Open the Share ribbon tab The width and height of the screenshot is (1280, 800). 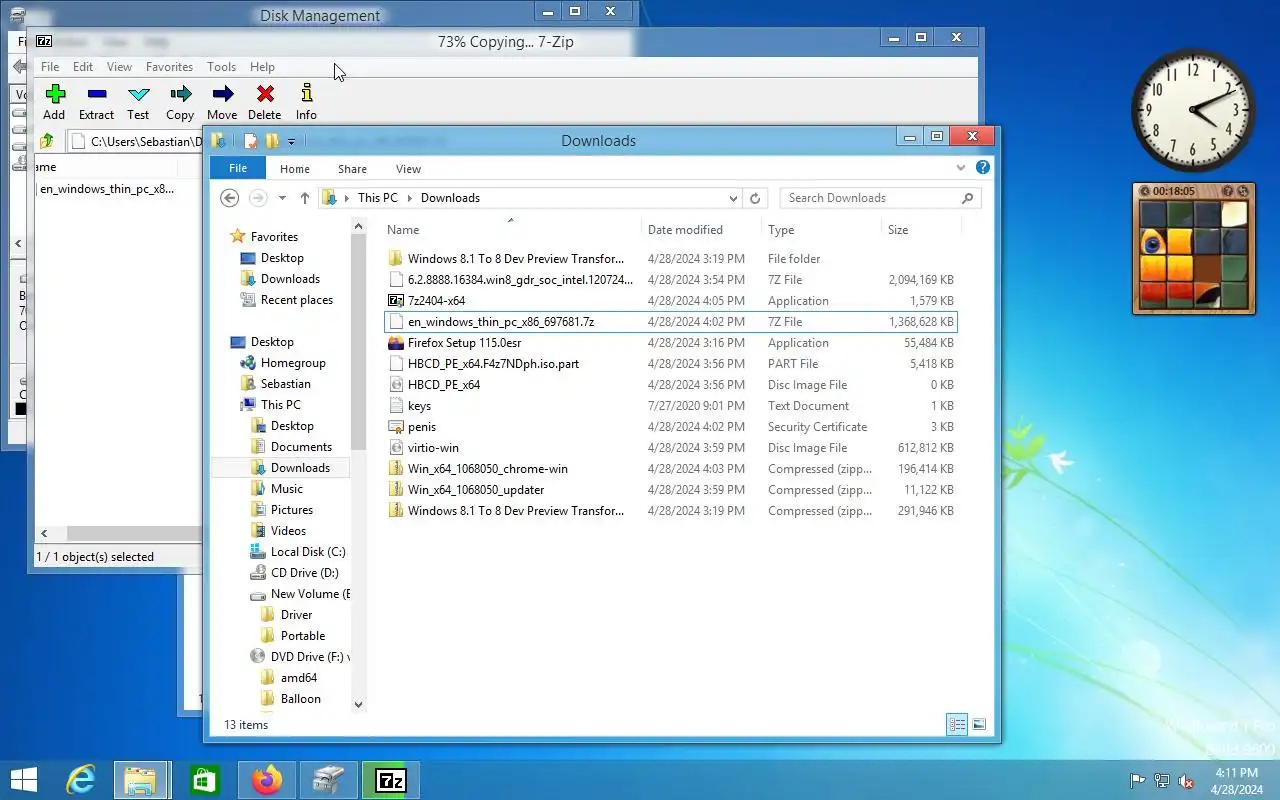click(352, 169)
